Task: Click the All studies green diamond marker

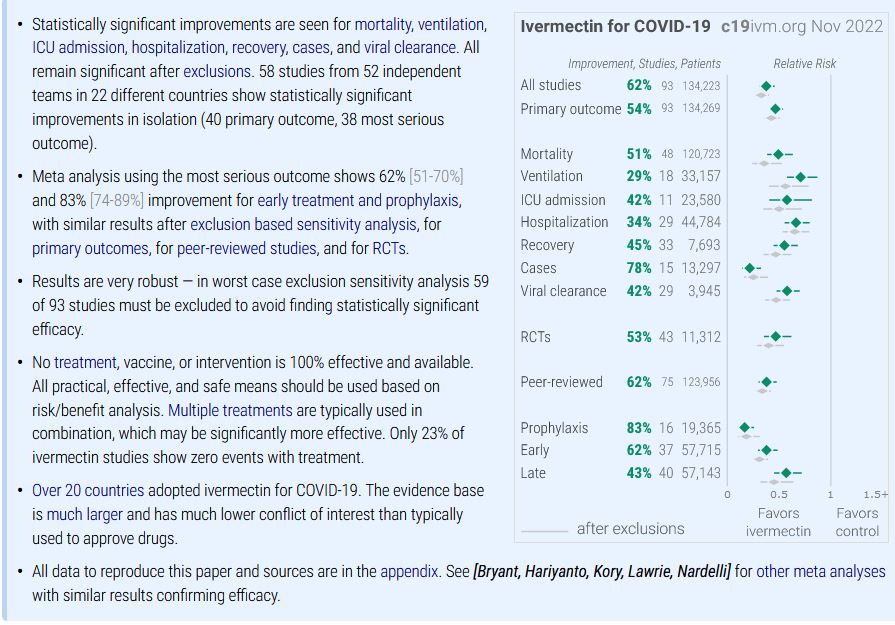Action: pos(766,87)
